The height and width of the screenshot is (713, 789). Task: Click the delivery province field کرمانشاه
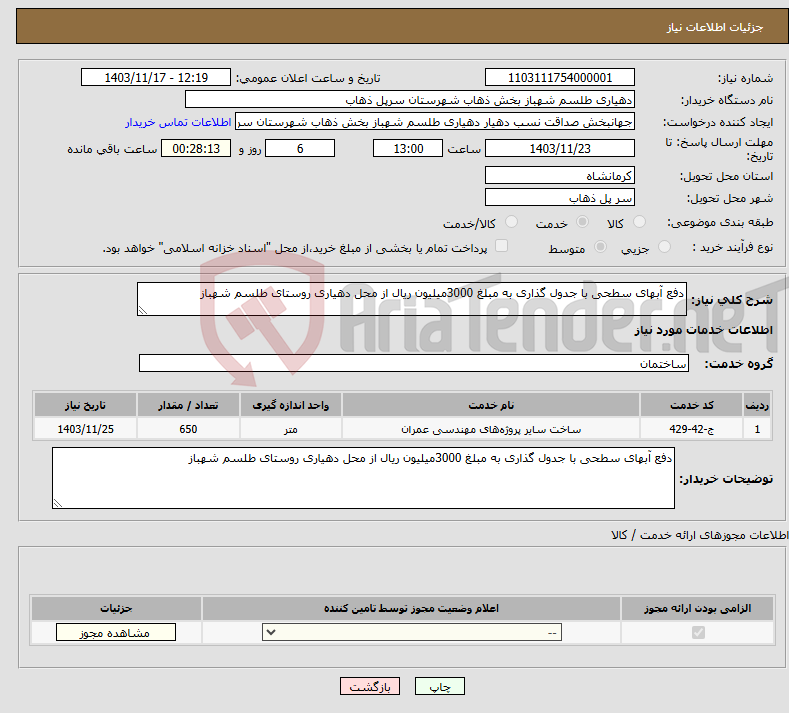pyautogui.click(x=560, y=176)
